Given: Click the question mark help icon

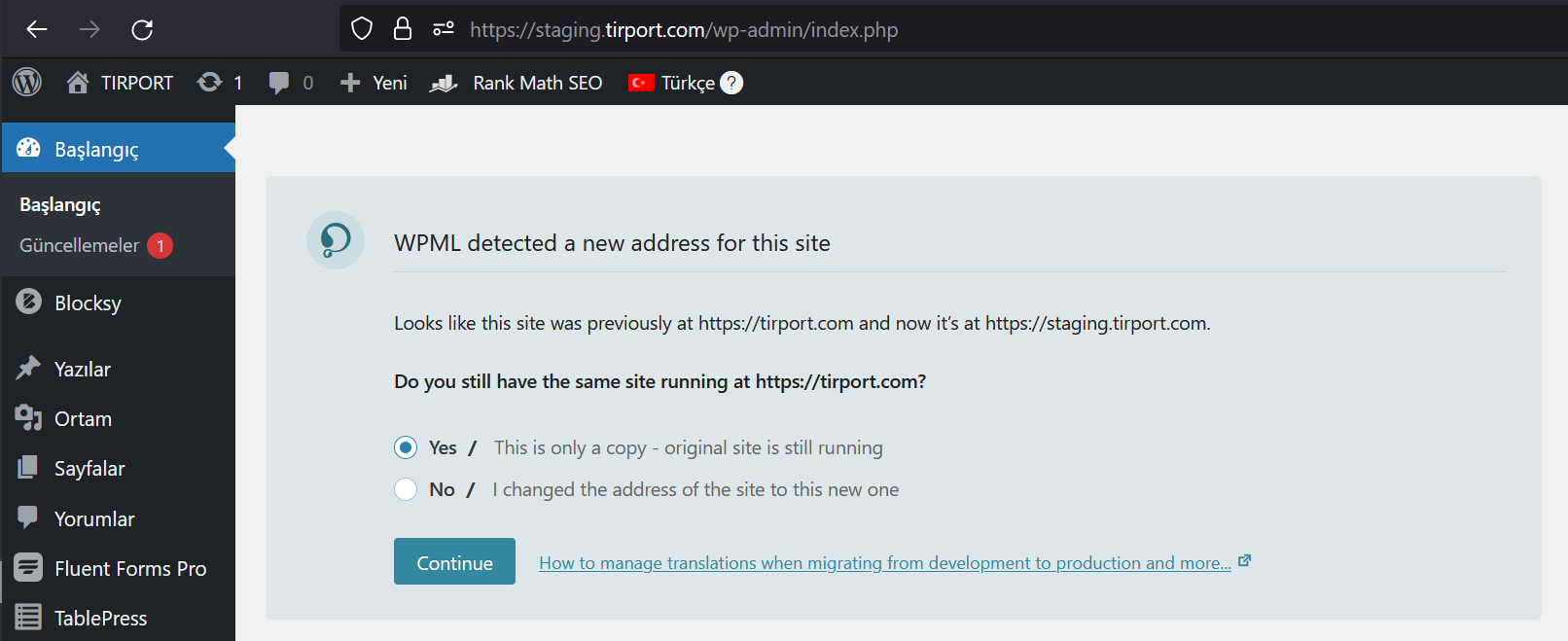Looking at the screenshot, I should point(731,83).
